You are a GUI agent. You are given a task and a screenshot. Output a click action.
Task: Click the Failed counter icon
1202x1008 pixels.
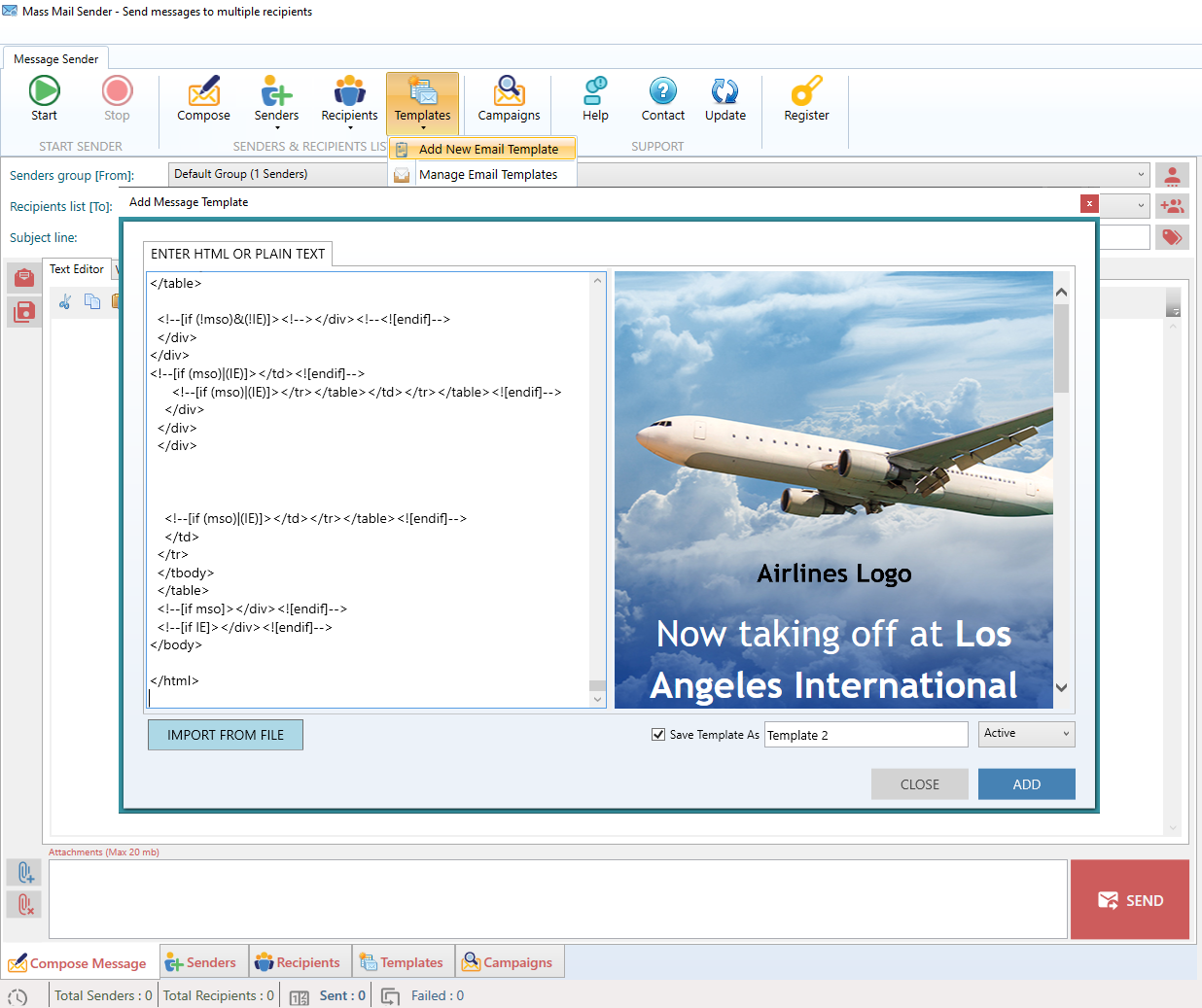(390, 996)
